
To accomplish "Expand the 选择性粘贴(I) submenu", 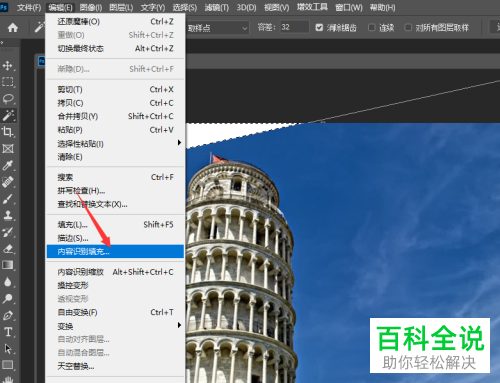I will coord(115,144).
